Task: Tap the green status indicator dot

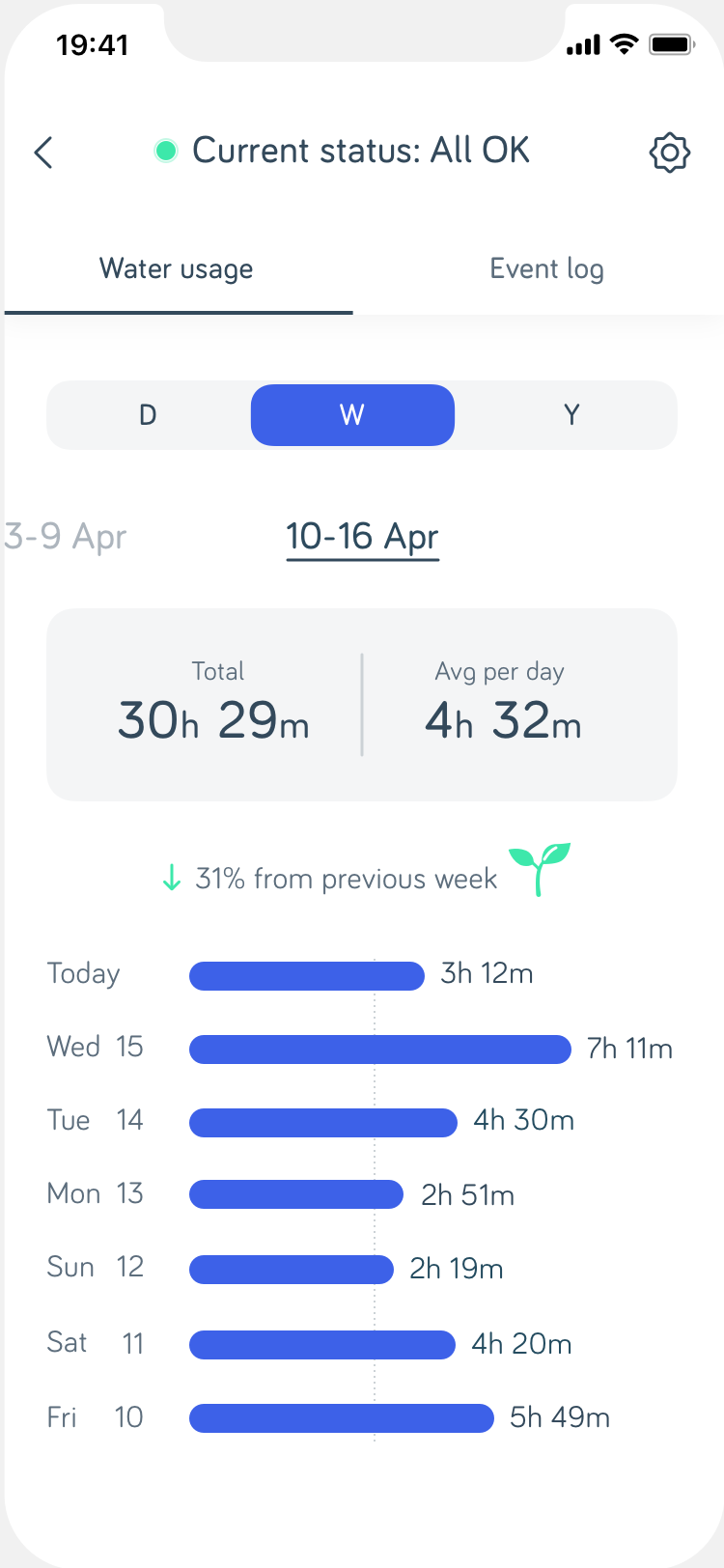Action: pyautogui.click(x=166, y=151)
